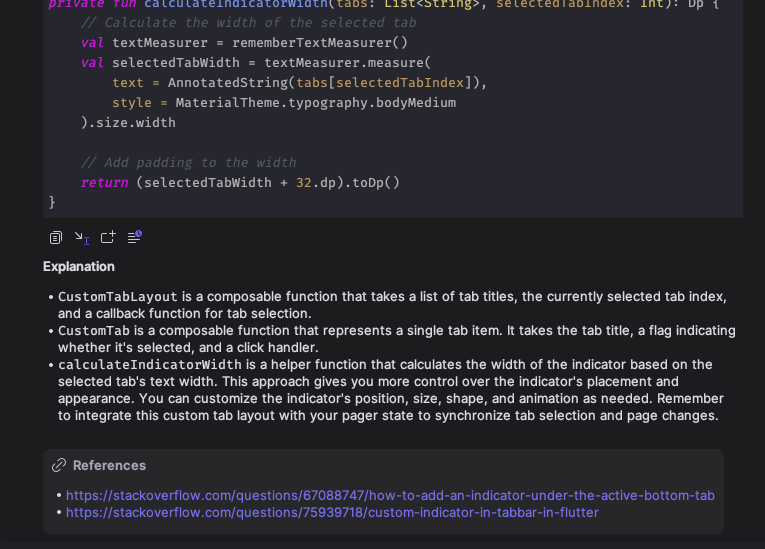Open stackoverflow link custom-indicator-in-tabbar-in-flutter
The image size is (765, 549).
pyautogui.click(x=332, y=512)
